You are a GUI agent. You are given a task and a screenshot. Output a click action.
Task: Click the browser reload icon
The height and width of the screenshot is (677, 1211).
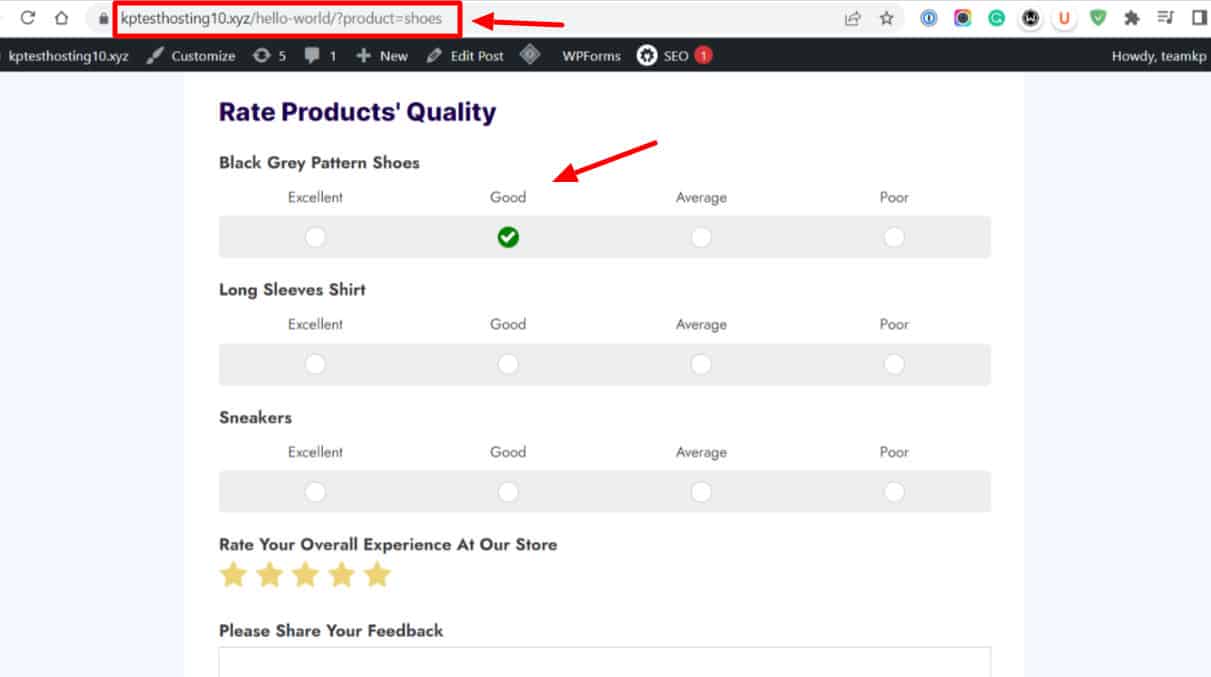(28, 18)
